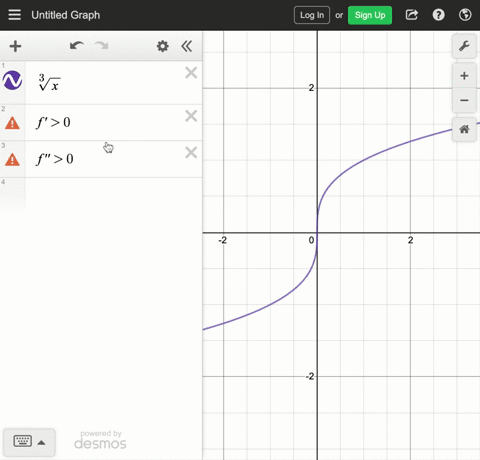
Task: Open the Language globe icon
Action: tap(465, 15)
